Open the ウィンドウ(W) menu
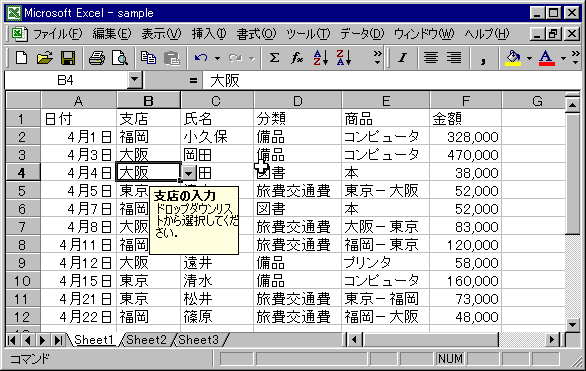 424,34
